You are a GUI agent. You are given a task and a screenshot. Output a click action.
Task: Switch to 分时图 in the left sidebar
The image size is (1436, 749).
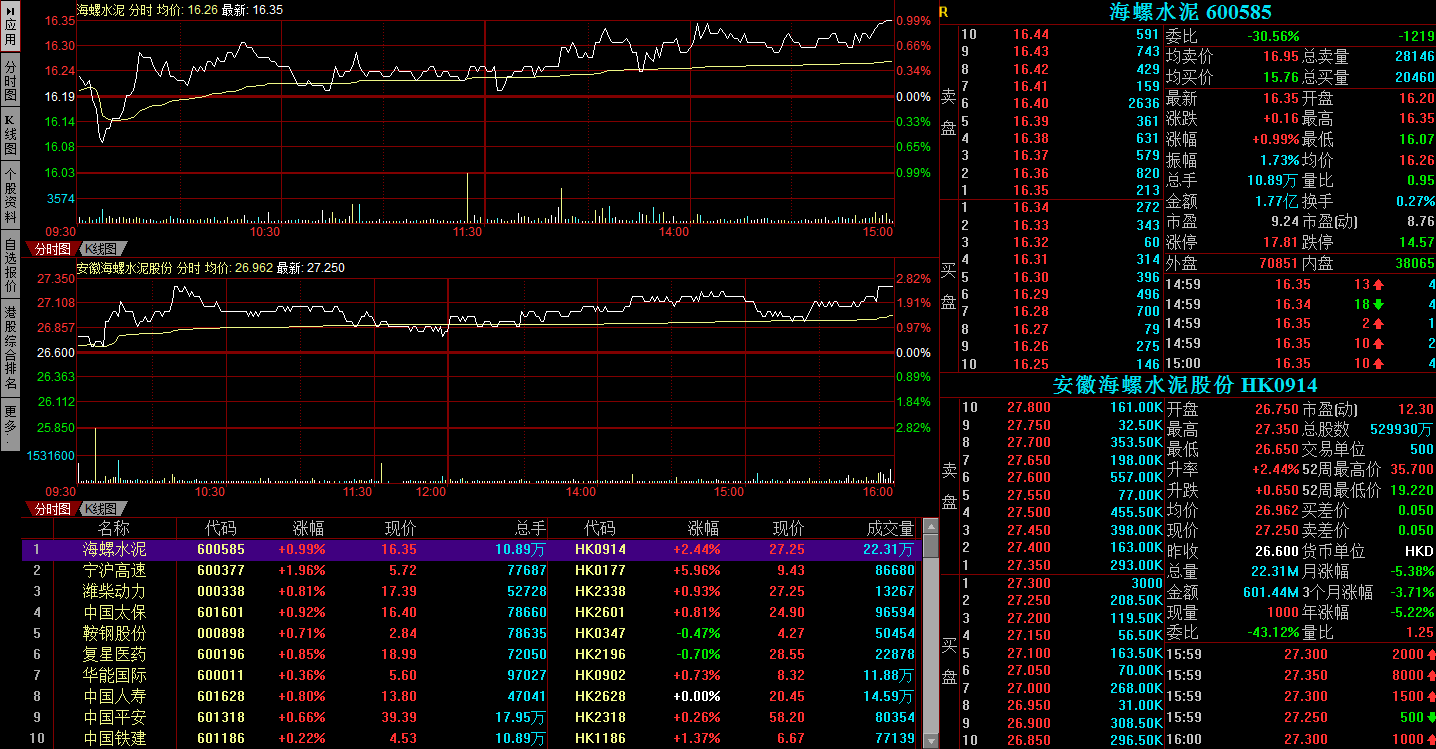(x=10, y=80)
